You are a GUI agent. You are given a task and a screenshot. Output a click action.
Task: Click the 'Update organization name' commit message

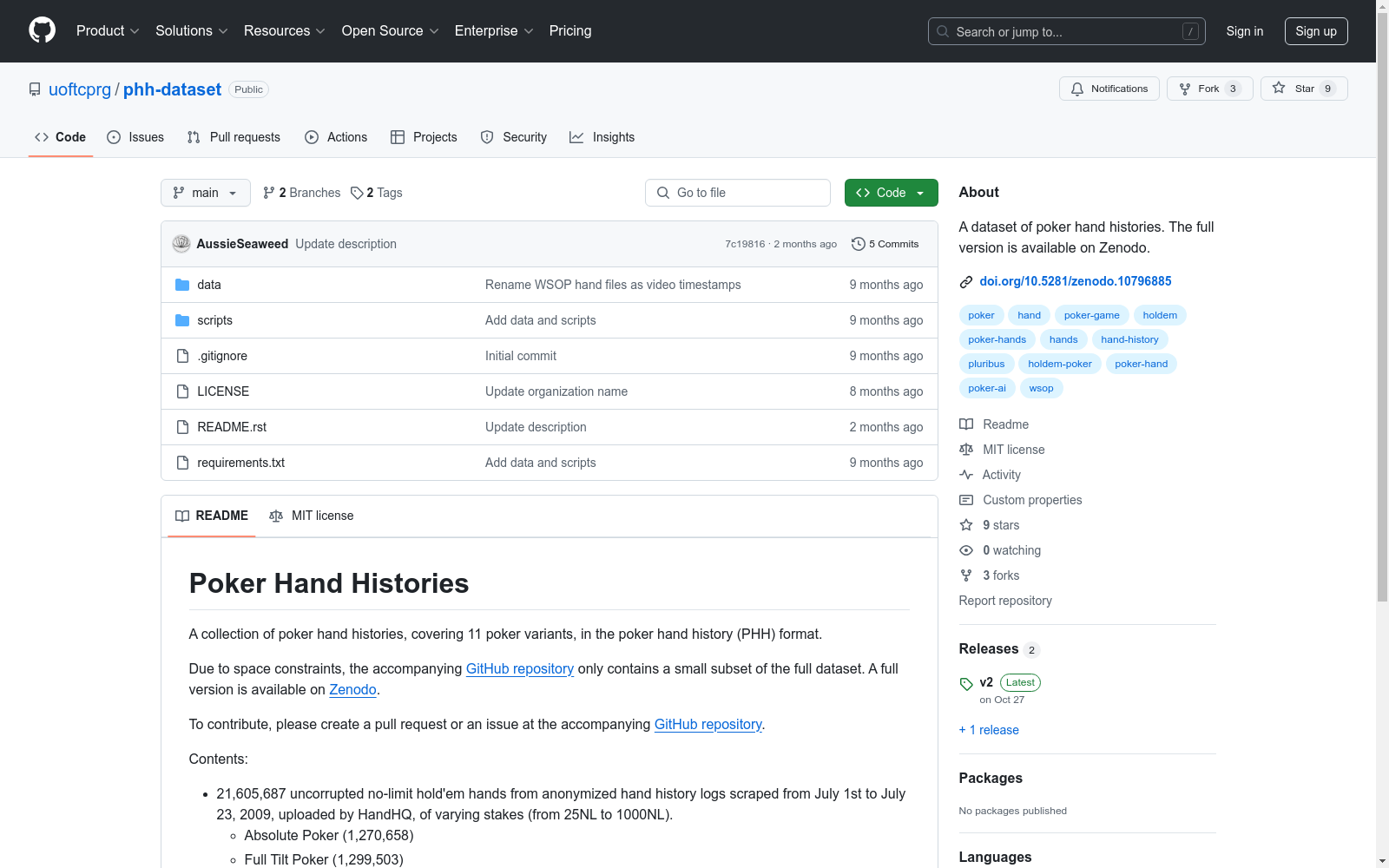tap(556, 391)
